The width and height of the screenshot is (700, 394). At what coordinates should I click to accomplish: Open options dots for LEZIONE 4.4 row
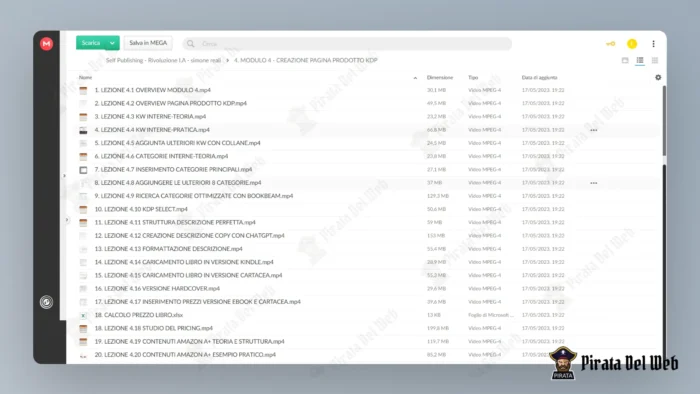coord(593,130)
